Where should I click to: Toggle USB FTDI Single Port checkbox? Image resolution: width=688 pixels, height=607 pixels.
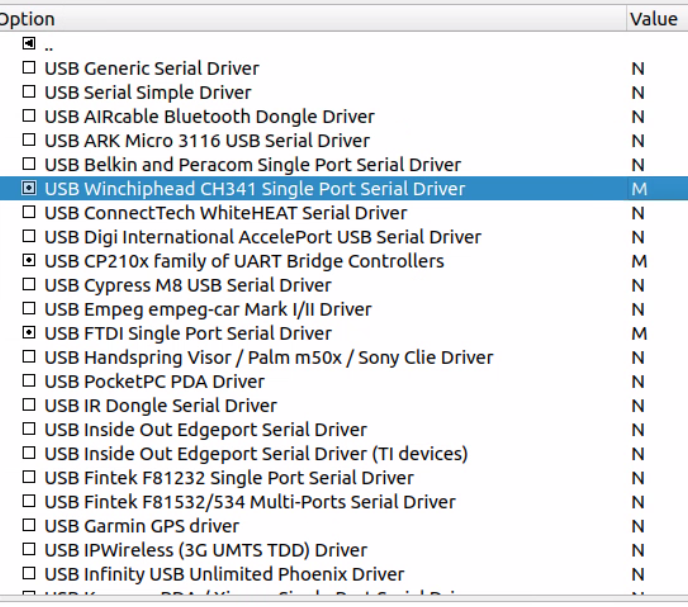(x=29, y=333)
